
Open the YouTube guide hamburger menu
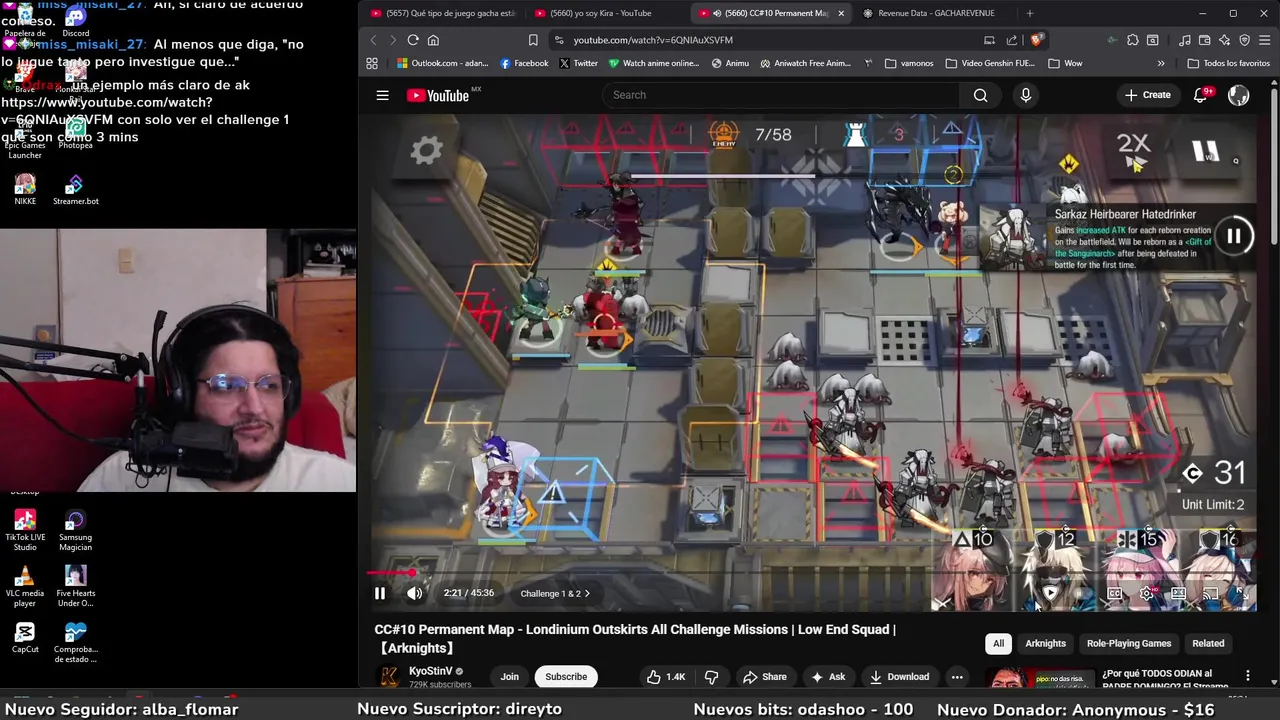382,95
